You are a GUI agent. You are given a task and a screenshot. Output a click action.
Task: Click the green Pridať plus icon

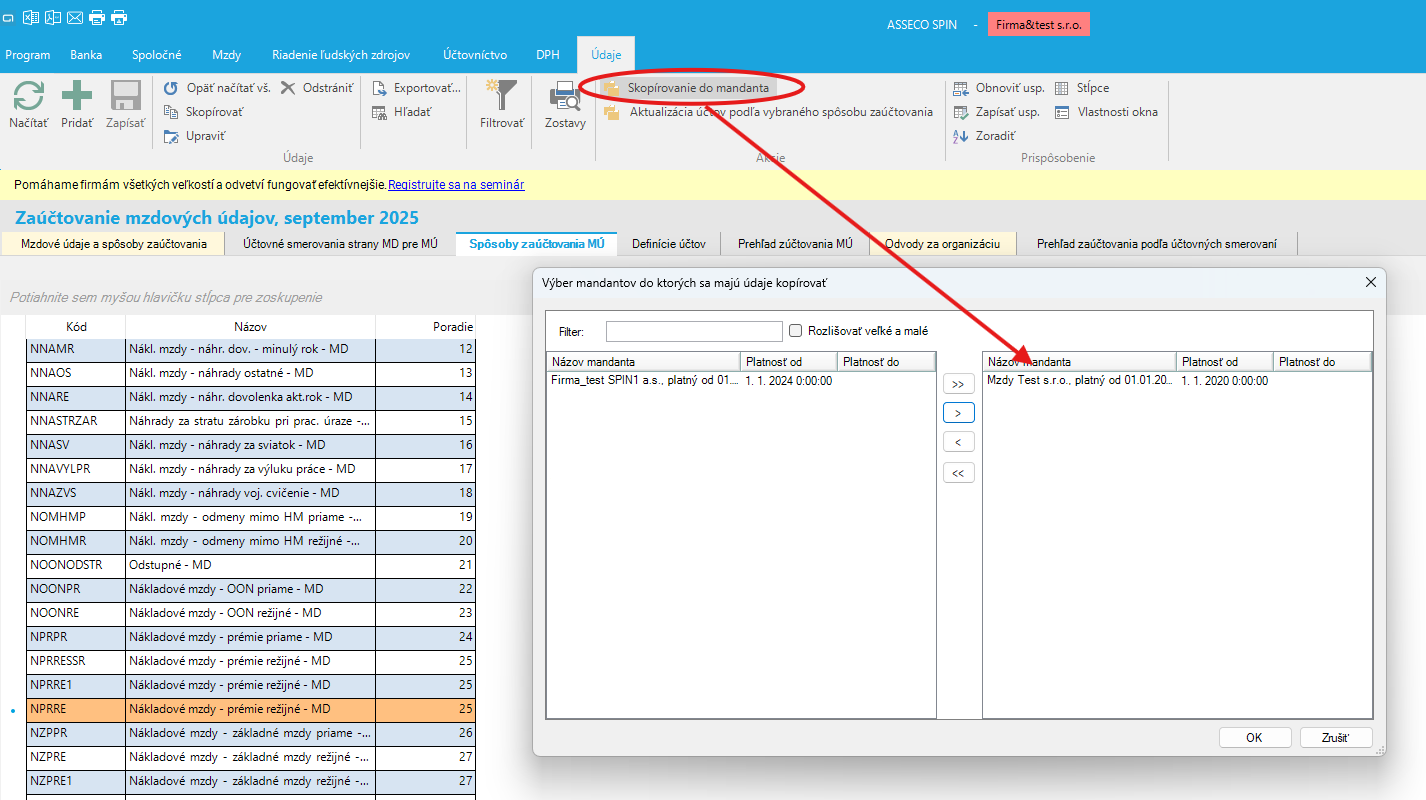(77, 97)
